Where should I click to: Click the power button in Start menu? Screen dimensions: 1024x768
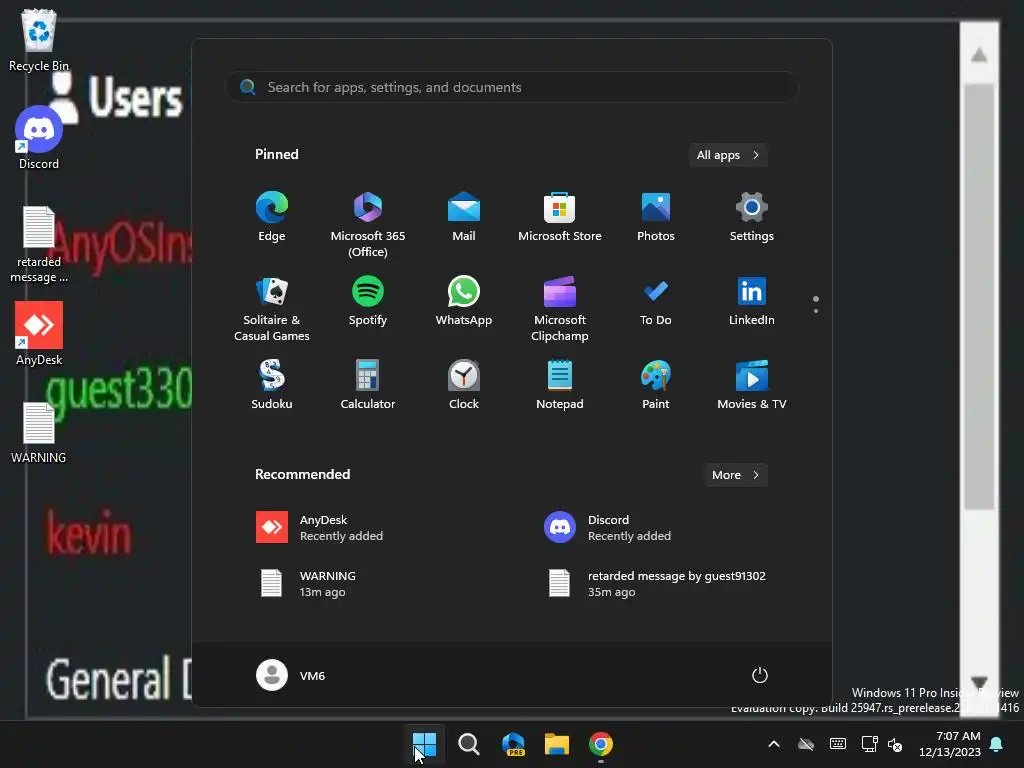click(760, 675)
